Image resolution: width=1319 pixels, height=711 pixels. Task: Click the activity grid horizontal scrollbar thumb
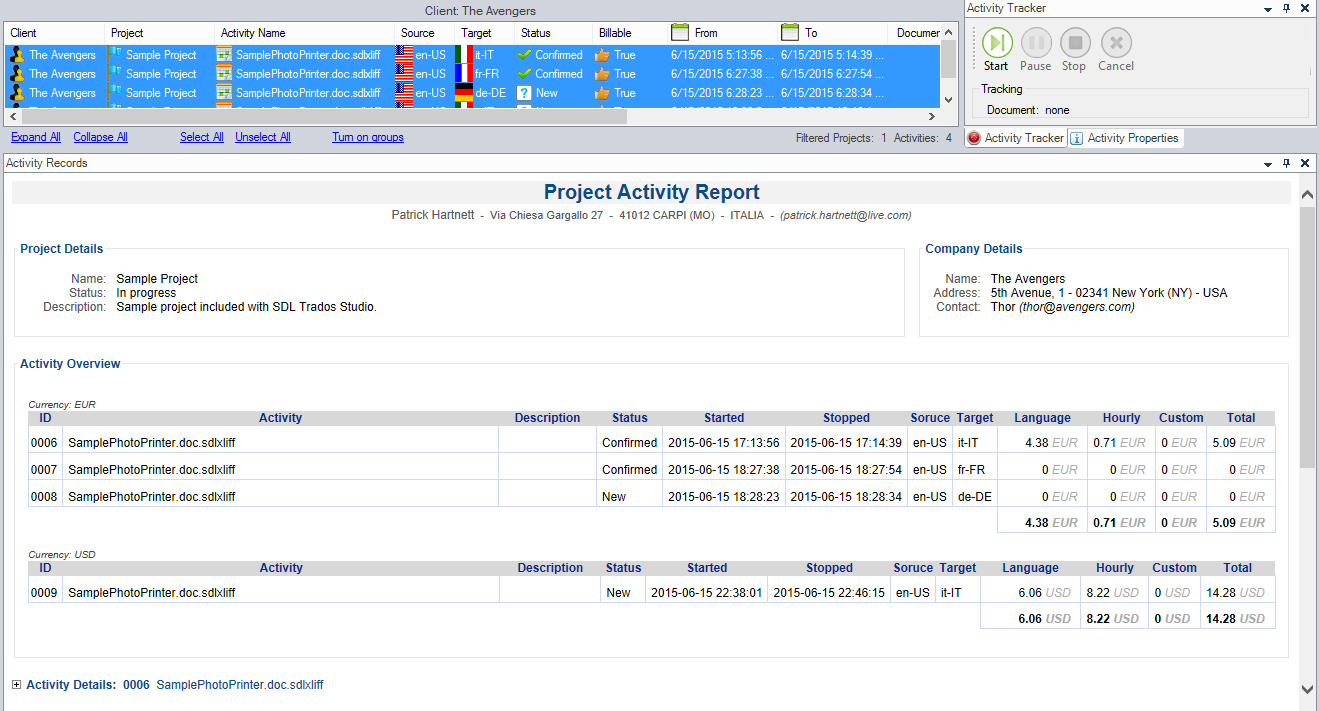[x=322, y=116]
